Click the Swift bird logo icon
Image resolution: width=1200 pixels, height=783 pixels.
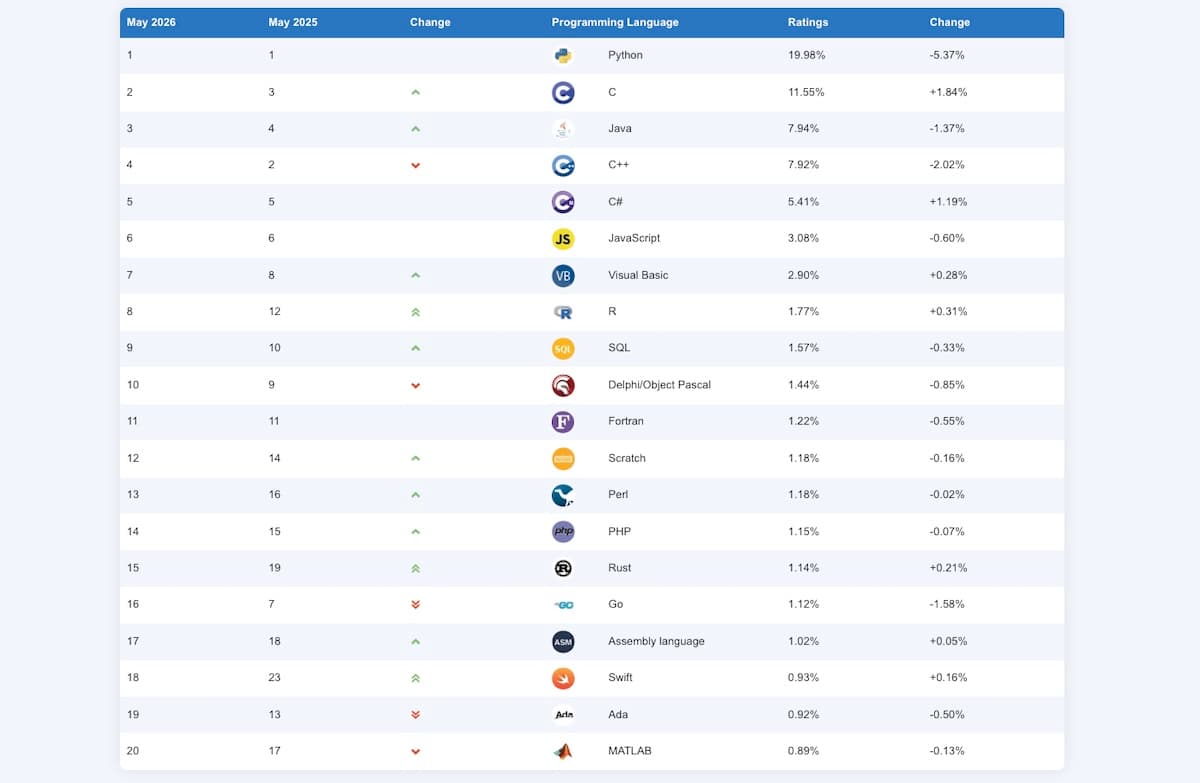point(563,678)
